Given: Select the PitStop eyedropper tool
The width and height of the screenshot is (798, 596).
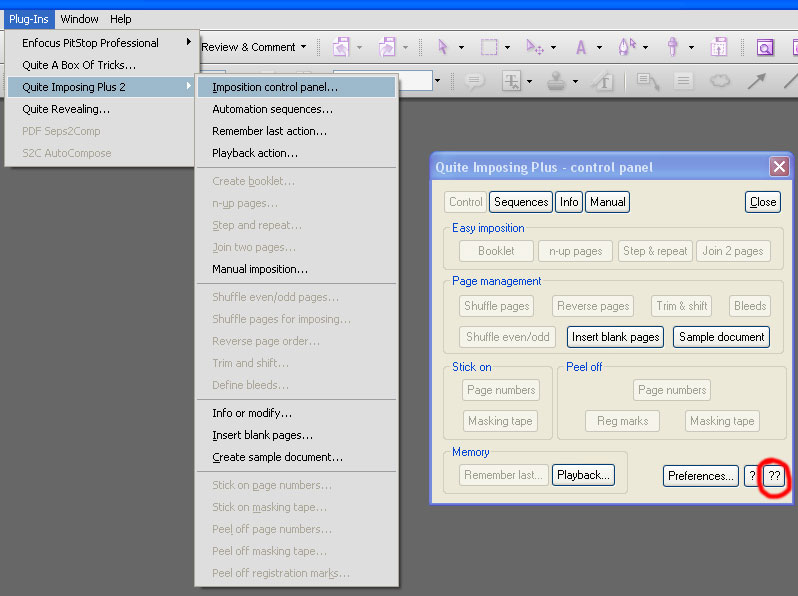Looking at the screenshot, I should tap(673, 47).
